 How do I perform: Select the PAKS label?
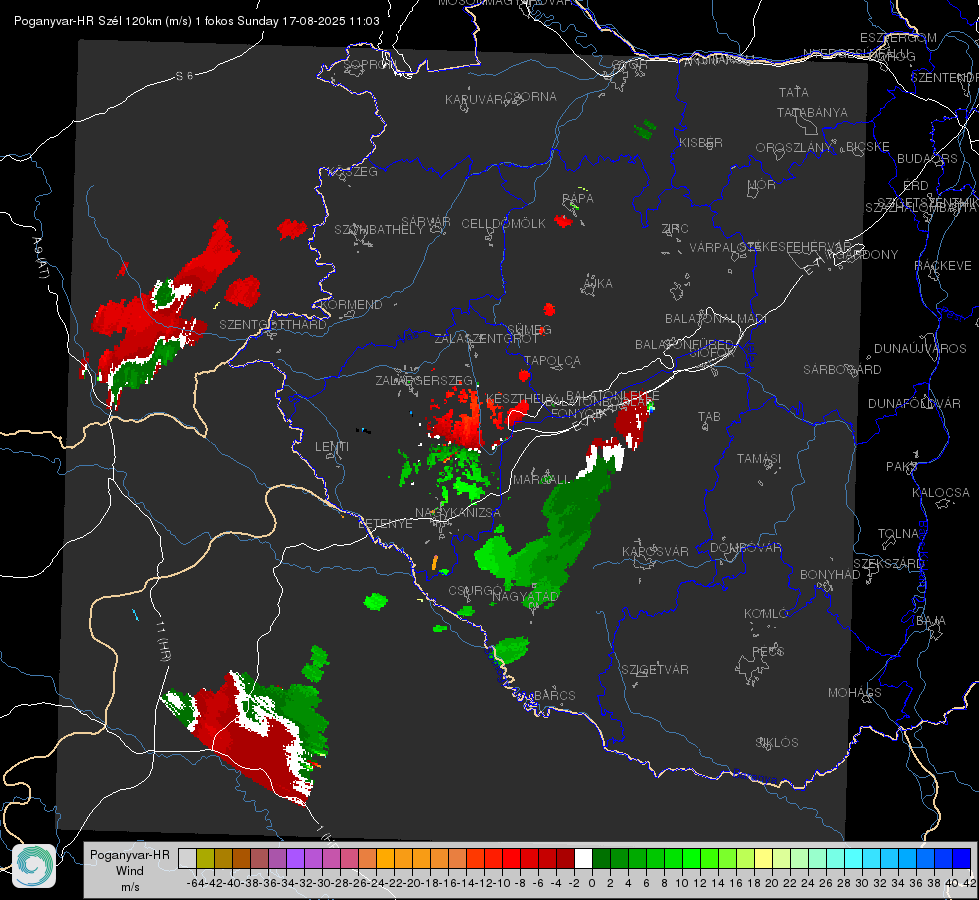point(902,467)
